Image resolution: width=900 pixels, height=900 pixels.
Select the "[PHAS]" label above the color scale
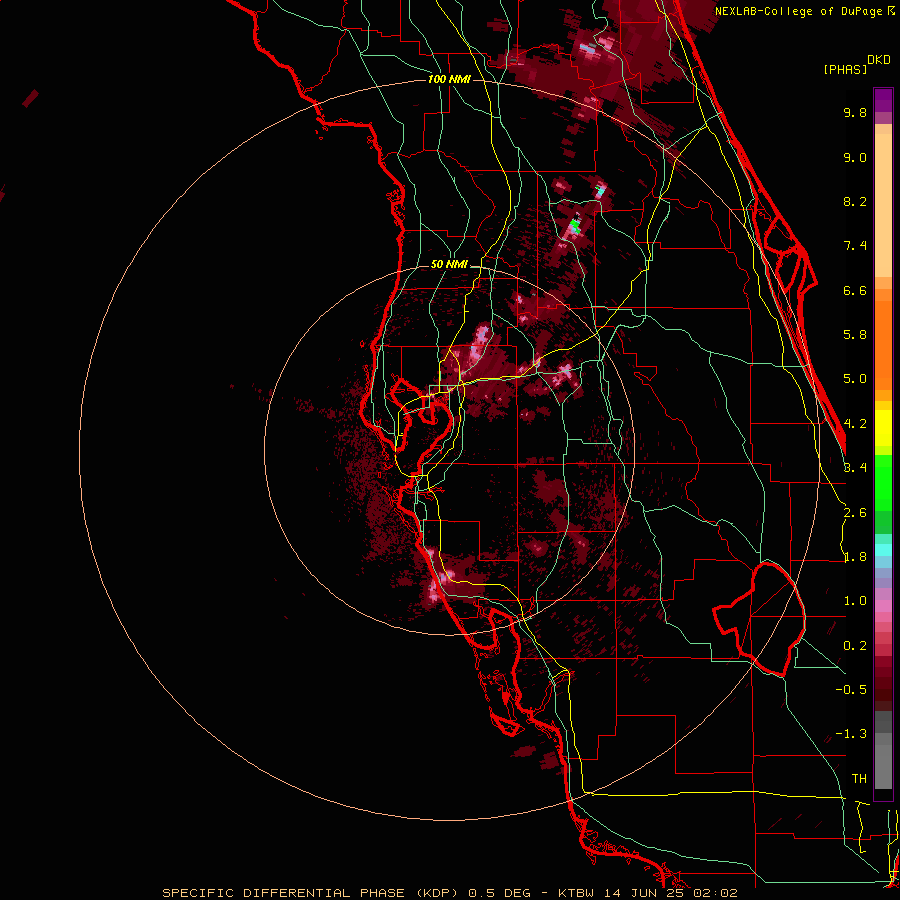pos(845,69)
